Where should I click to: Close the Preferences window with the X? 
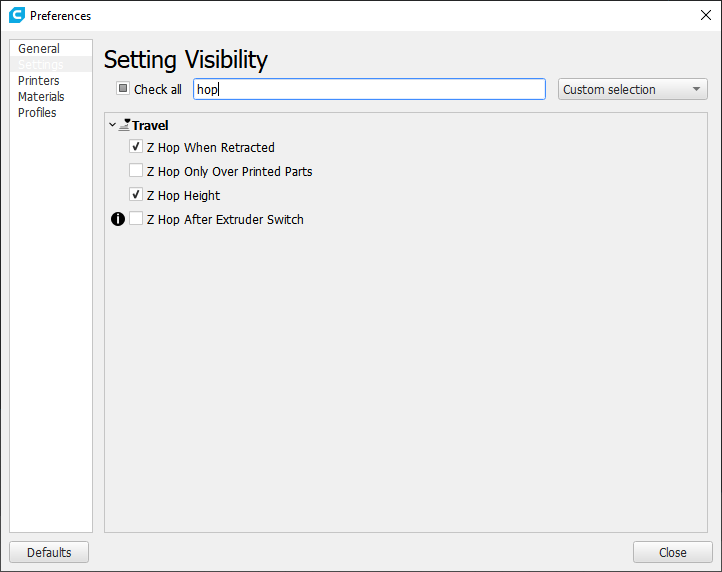[705, 15]
